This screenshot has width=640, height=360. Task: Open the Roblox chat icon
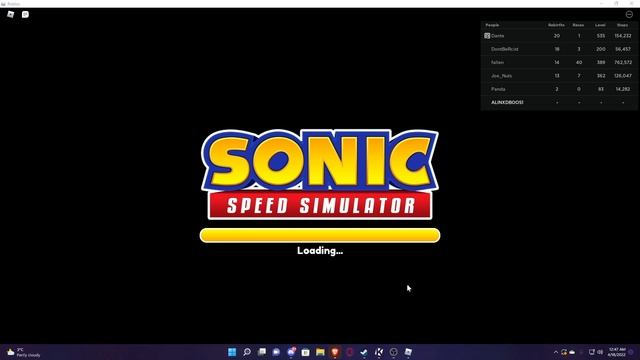pos(25,14)
